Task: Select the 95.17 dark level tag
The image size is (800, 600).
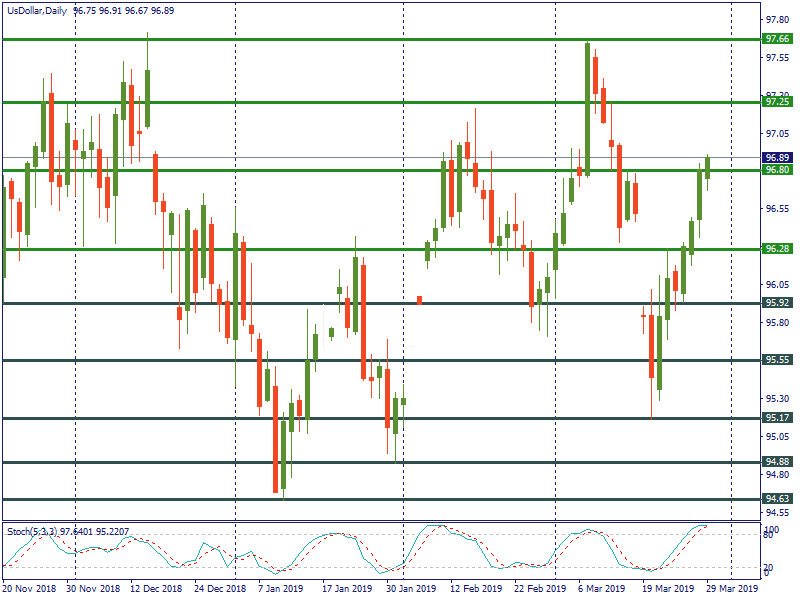Action: (x=777, y=418)
